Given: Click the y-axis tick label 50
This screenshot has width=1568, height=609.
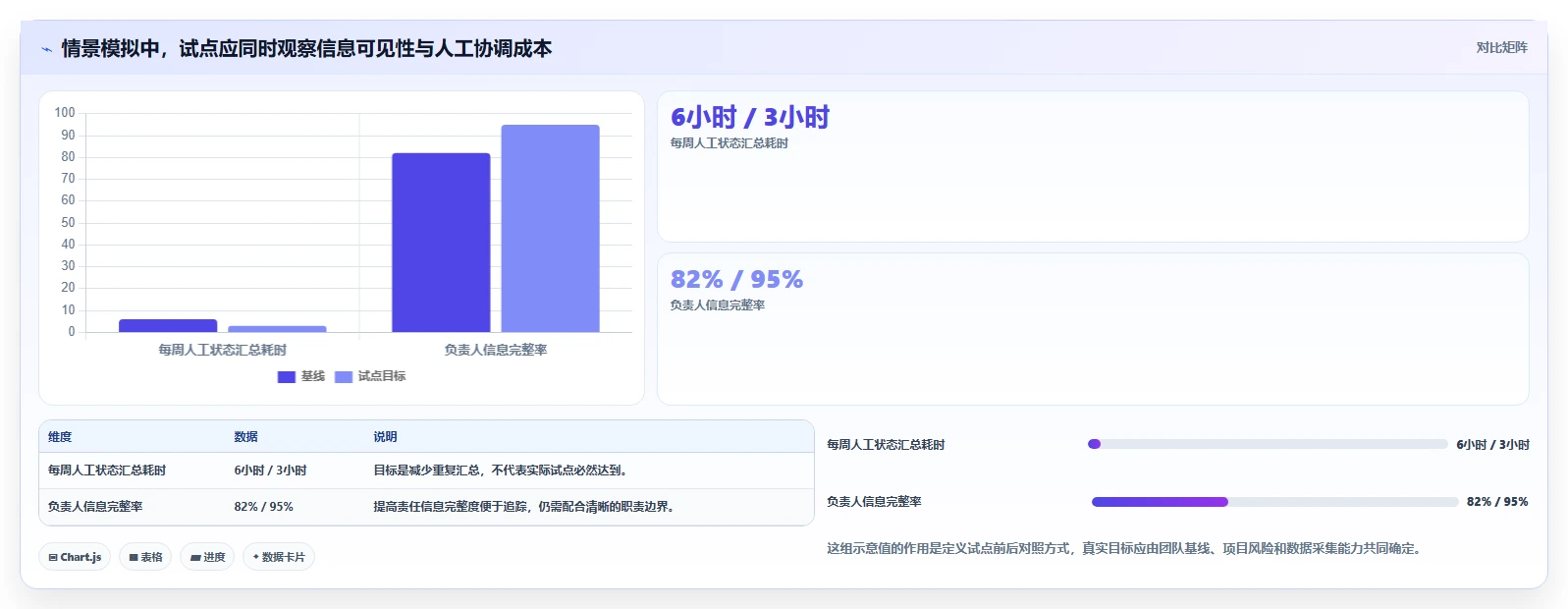Looking at the screenshot, I should click(68, 223).
